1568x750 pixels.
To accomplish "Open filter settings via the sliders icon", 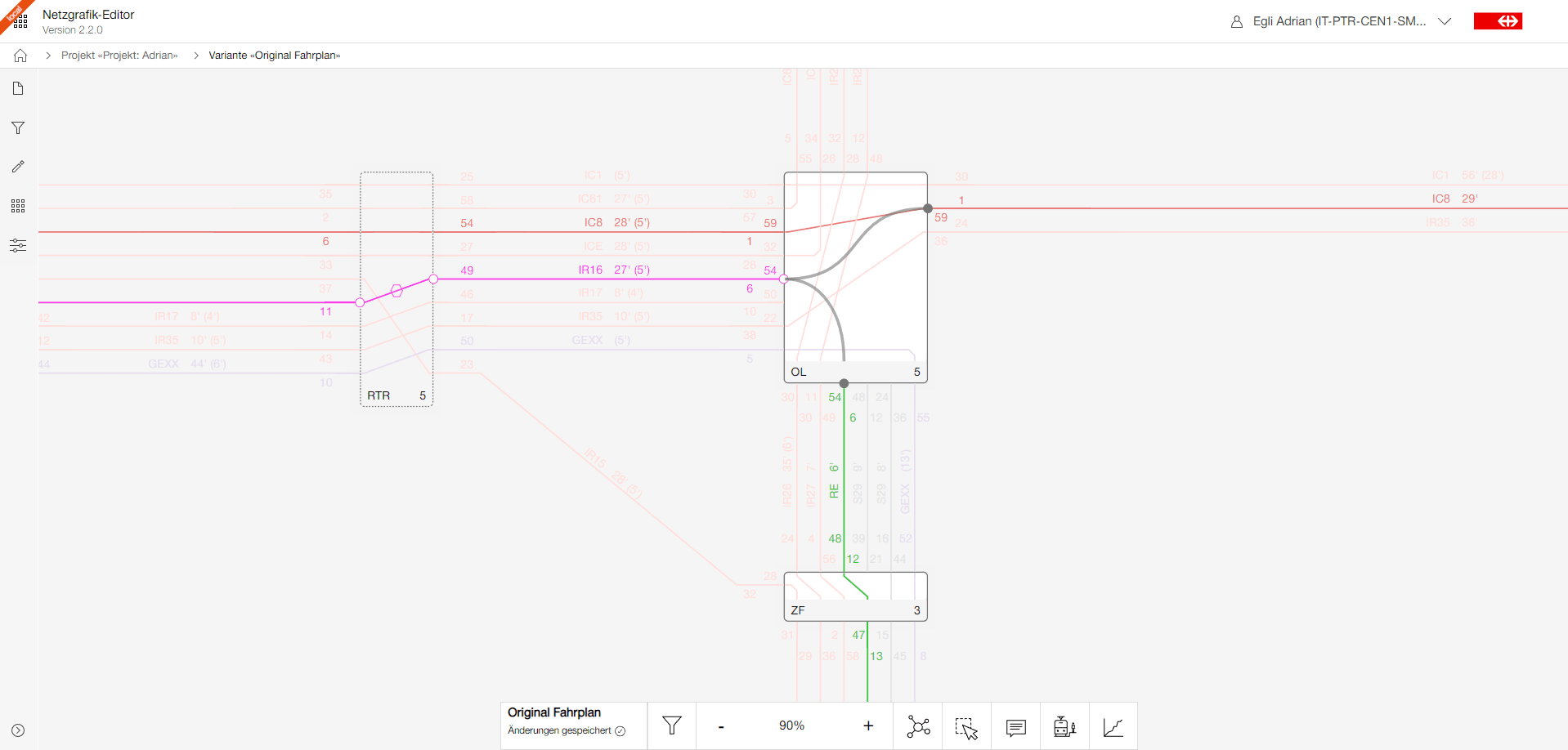I will click(18, 245).
